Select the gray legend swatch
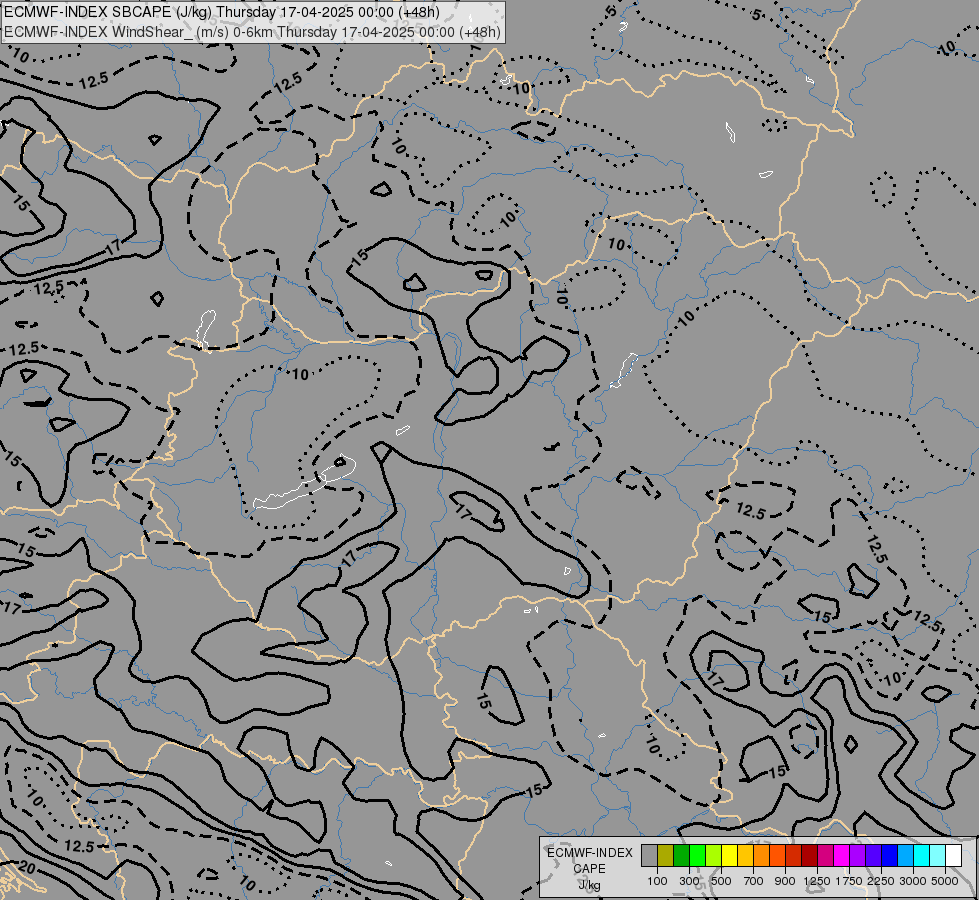 click(649, 855)
